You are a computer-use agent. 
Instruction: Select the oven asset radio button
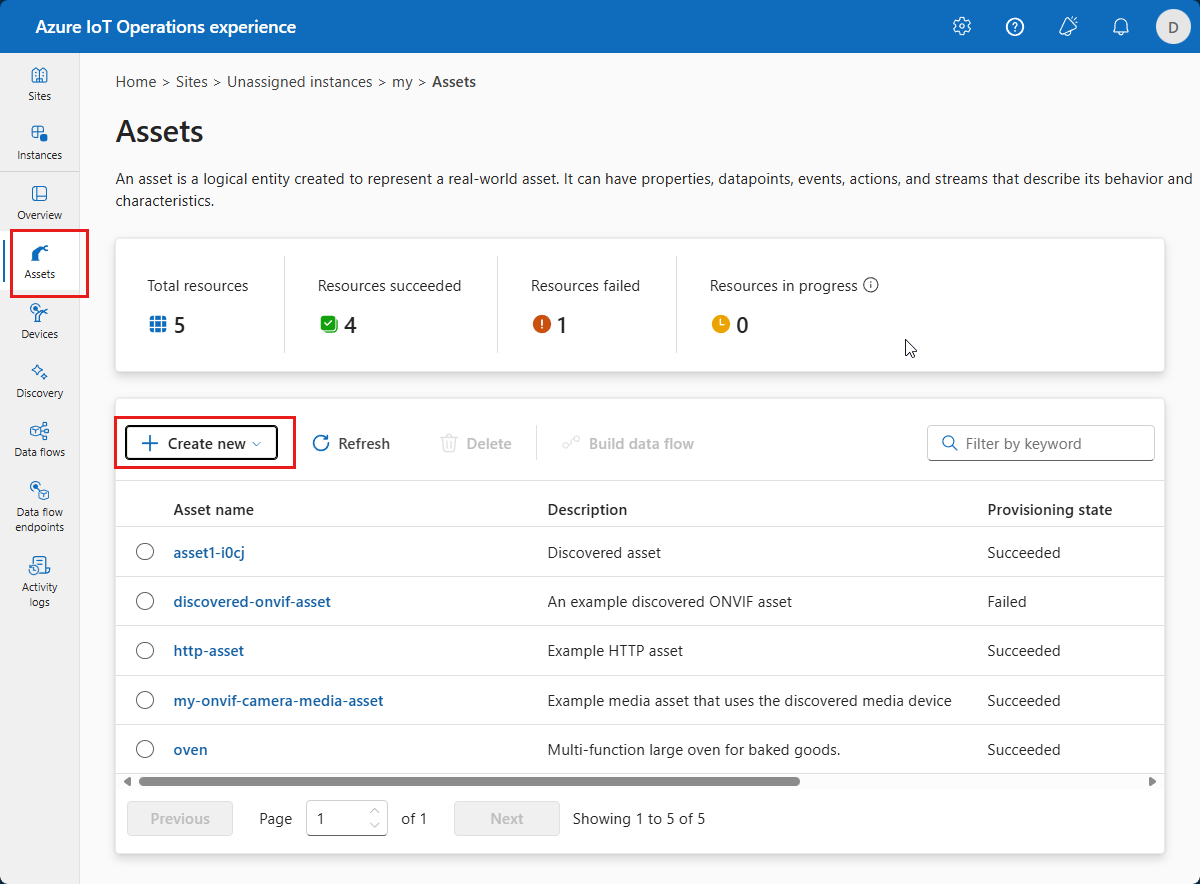coord(145,749)
